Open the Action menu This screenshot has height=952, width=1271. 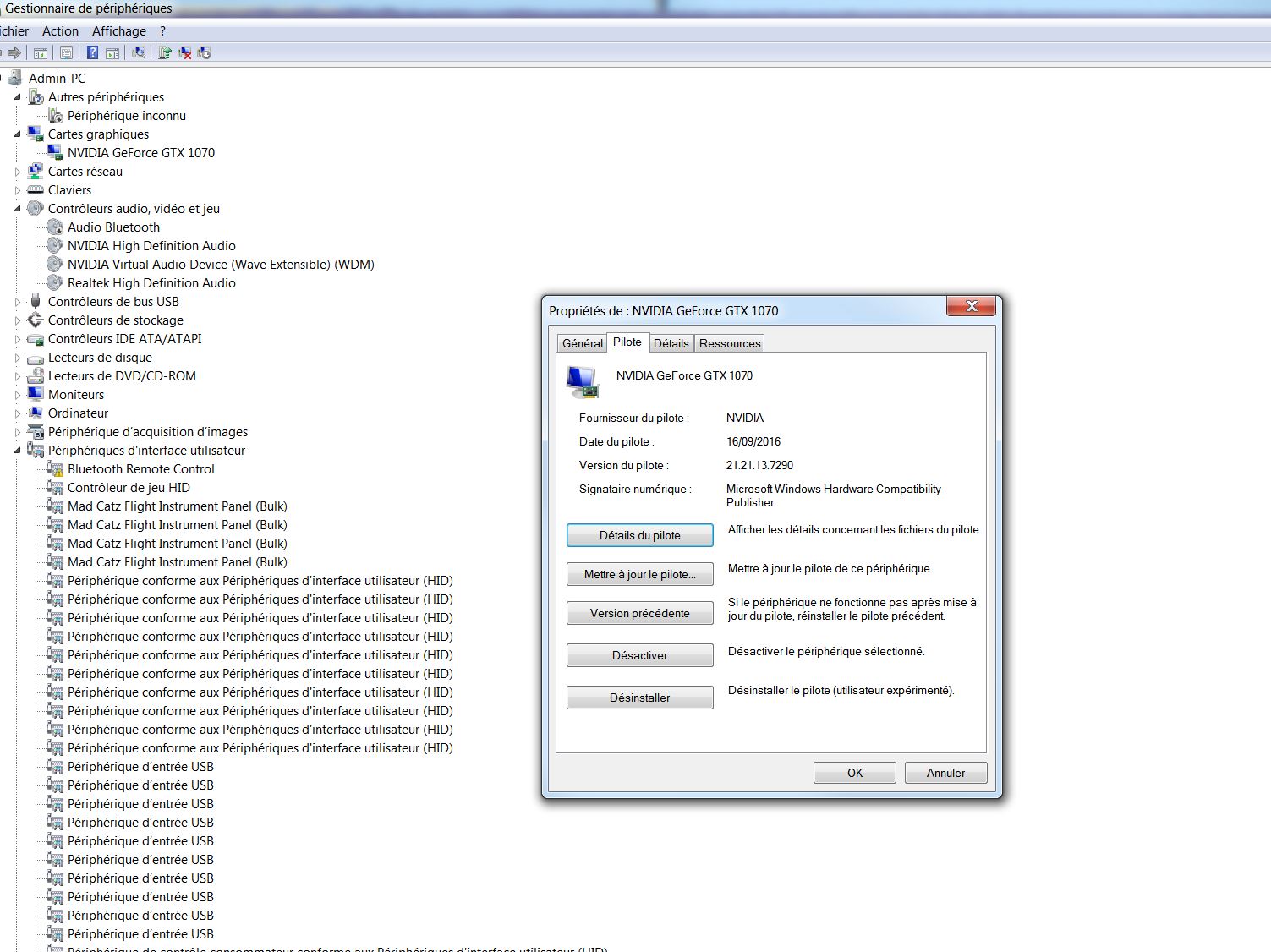point(60,30)
